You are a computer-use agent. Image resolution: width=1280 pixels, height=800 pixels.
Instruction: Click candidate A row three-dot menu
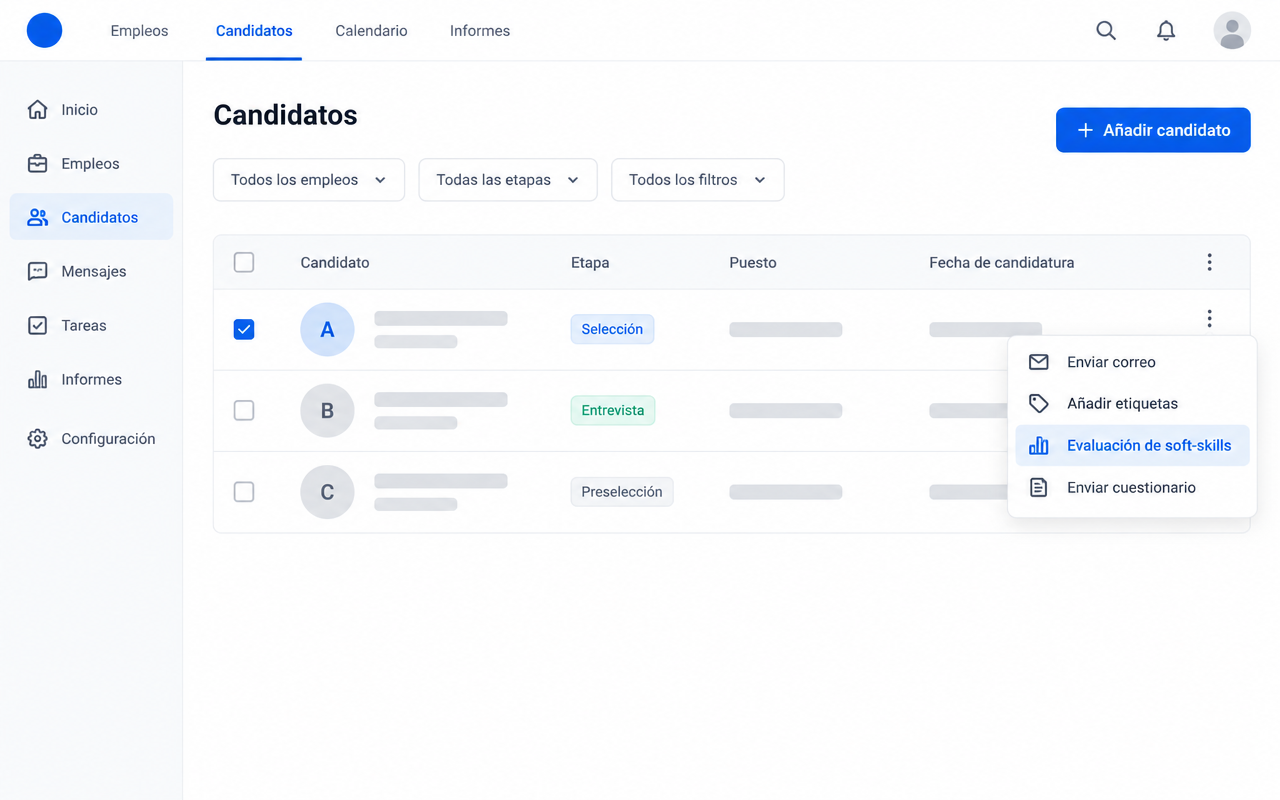pyautogui.click(x=1209, y=318)
